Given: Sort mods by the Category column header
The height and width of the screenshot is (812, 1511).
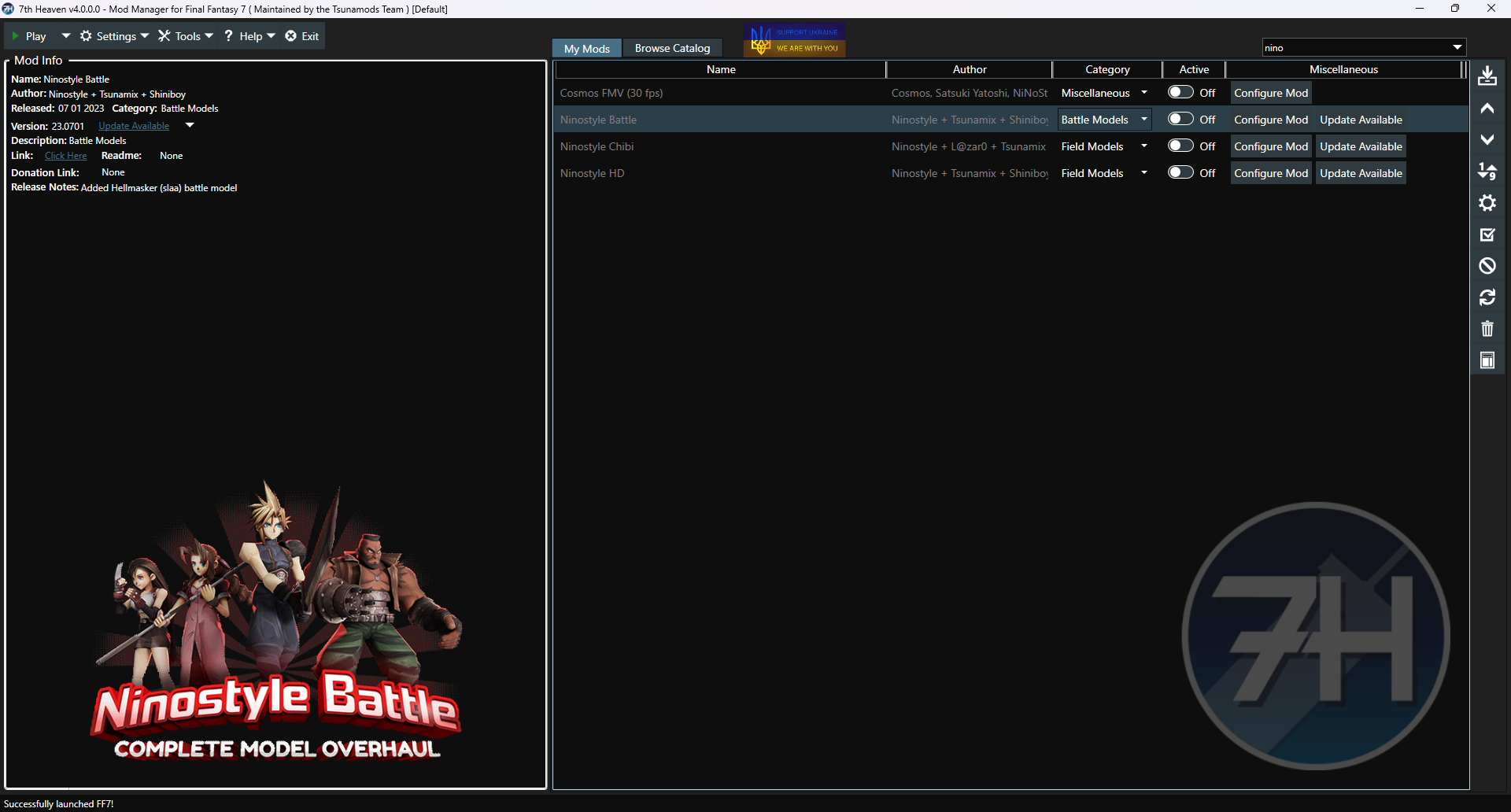Looking at the screenshot, I should pyautogui.click(x=1107, y=69).
